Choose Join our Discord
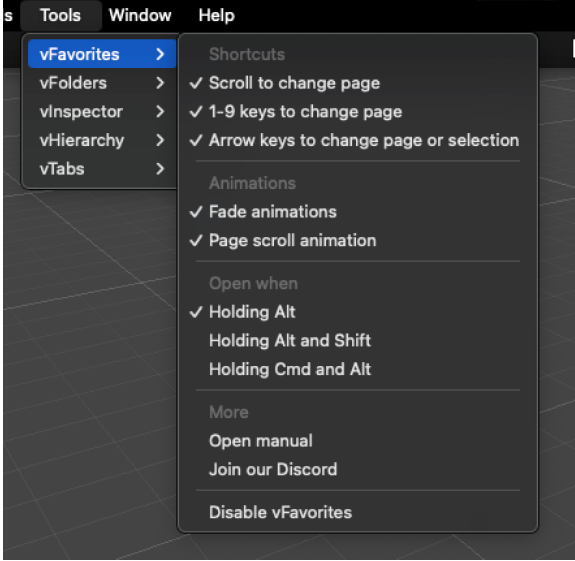This screenshot has width=575, height=561. [358, 469]
